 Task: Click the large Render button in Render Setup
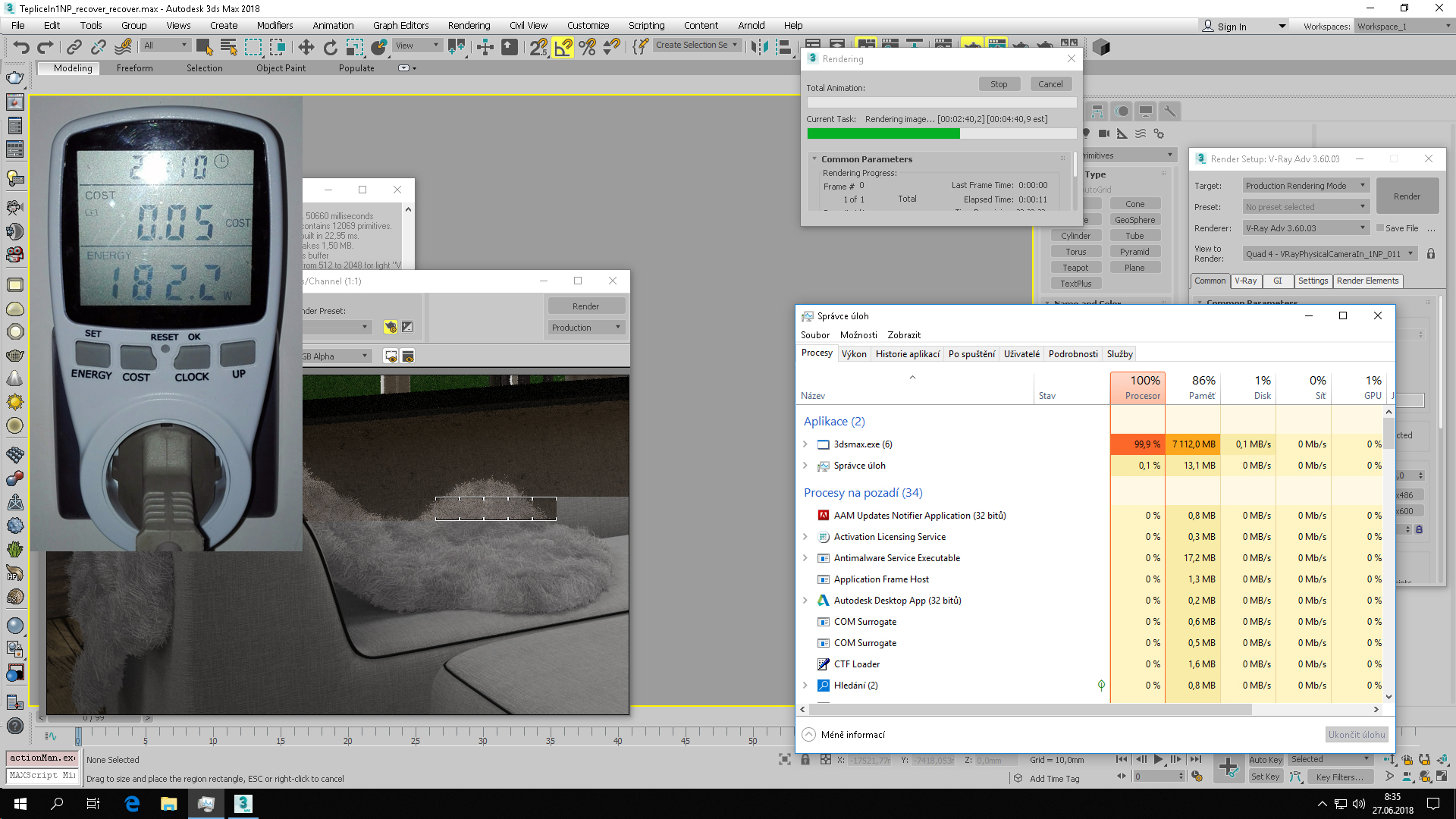pyautogui.click(x=1407, y=196)
